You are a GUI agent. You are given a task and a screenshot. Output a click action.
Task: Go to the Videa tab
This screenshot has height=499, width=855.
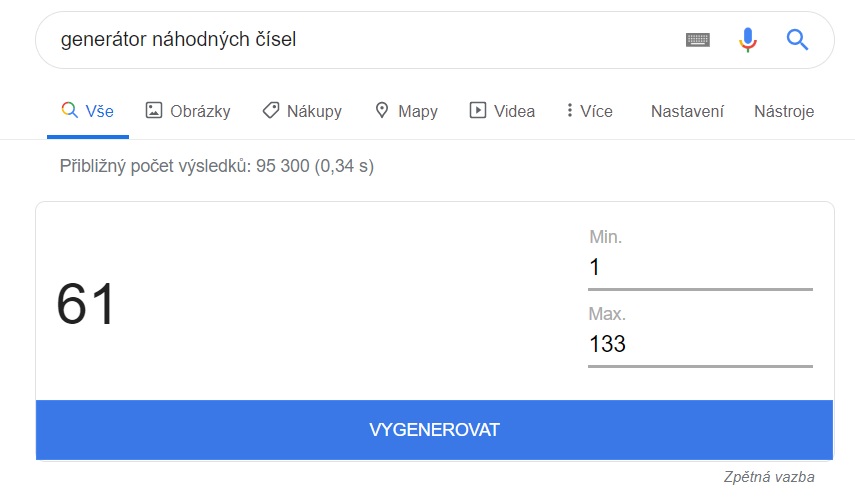(x=502, y=111)
